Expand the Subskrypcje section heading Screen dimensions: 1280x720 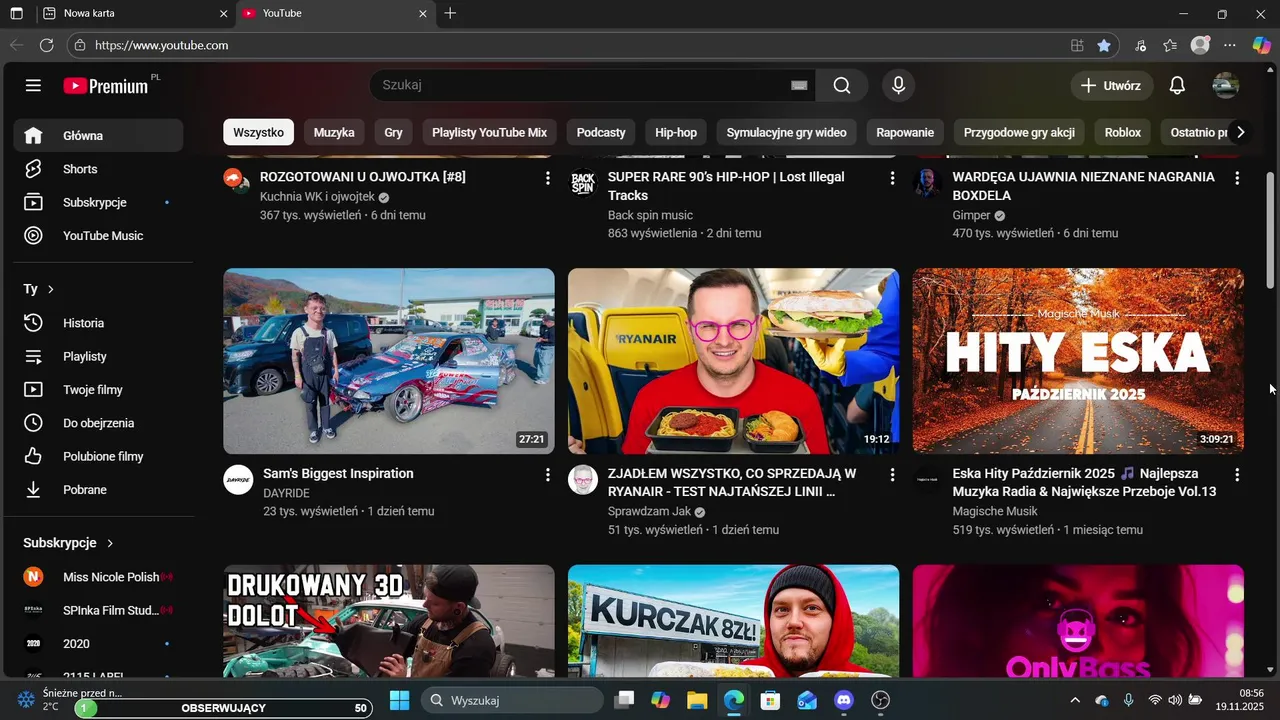69,543
